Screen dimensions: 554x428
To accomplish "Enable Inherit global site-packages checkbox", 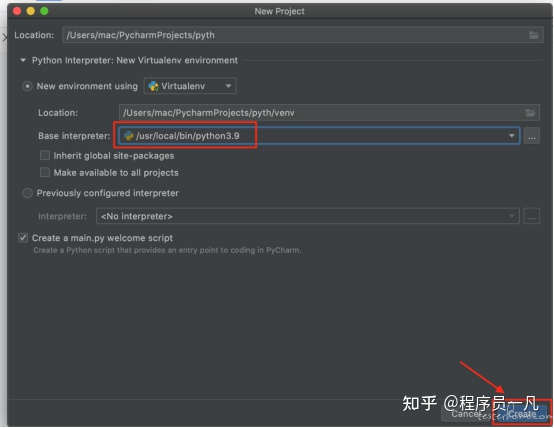I will [45, 156].
